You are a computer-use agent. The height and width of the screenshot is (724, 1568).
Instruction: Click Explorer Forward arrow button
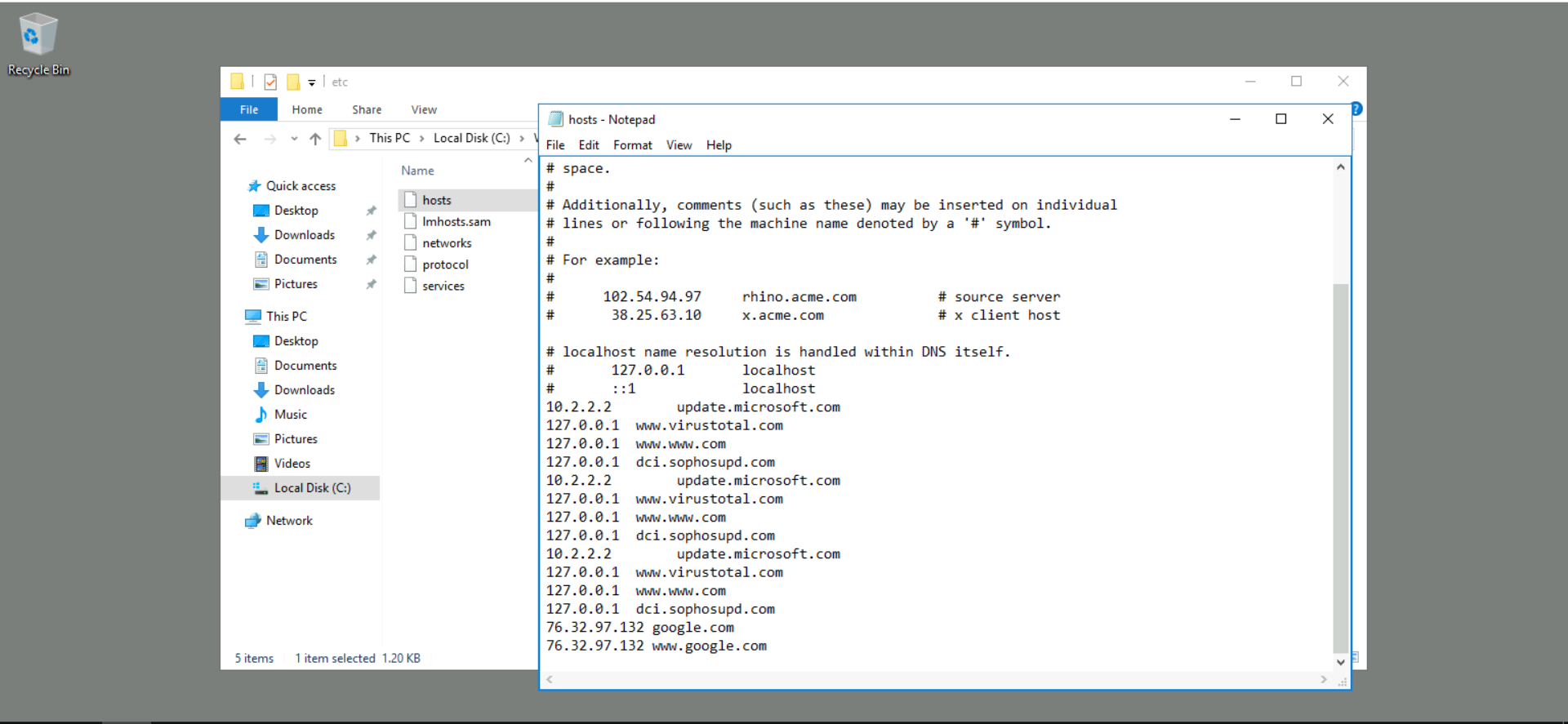269,139
